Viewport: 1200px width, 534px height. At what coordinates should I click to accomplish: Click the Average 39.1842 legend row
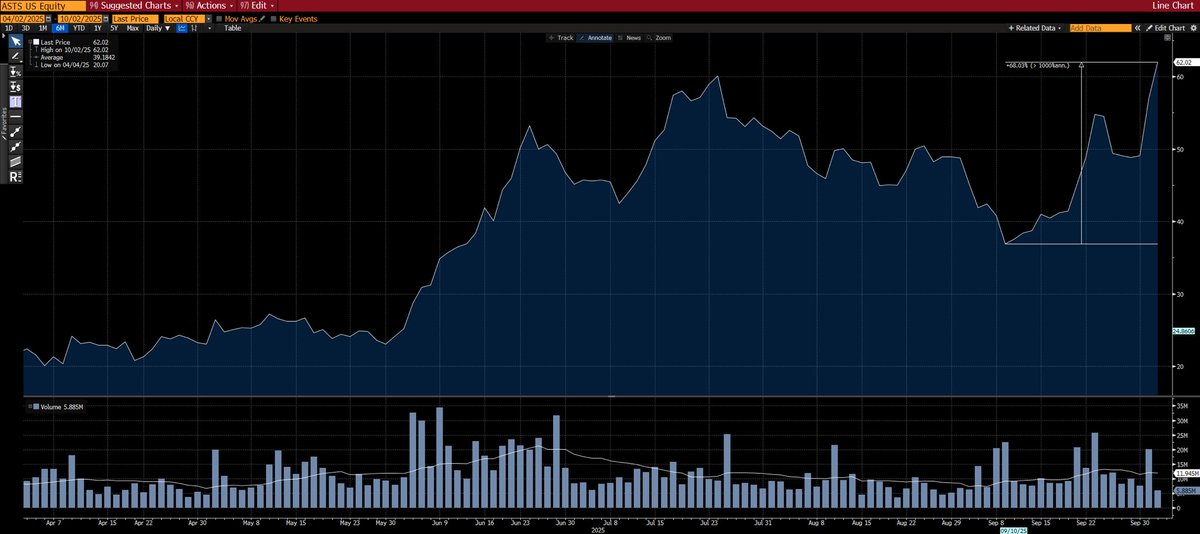(x=77, y=58)
